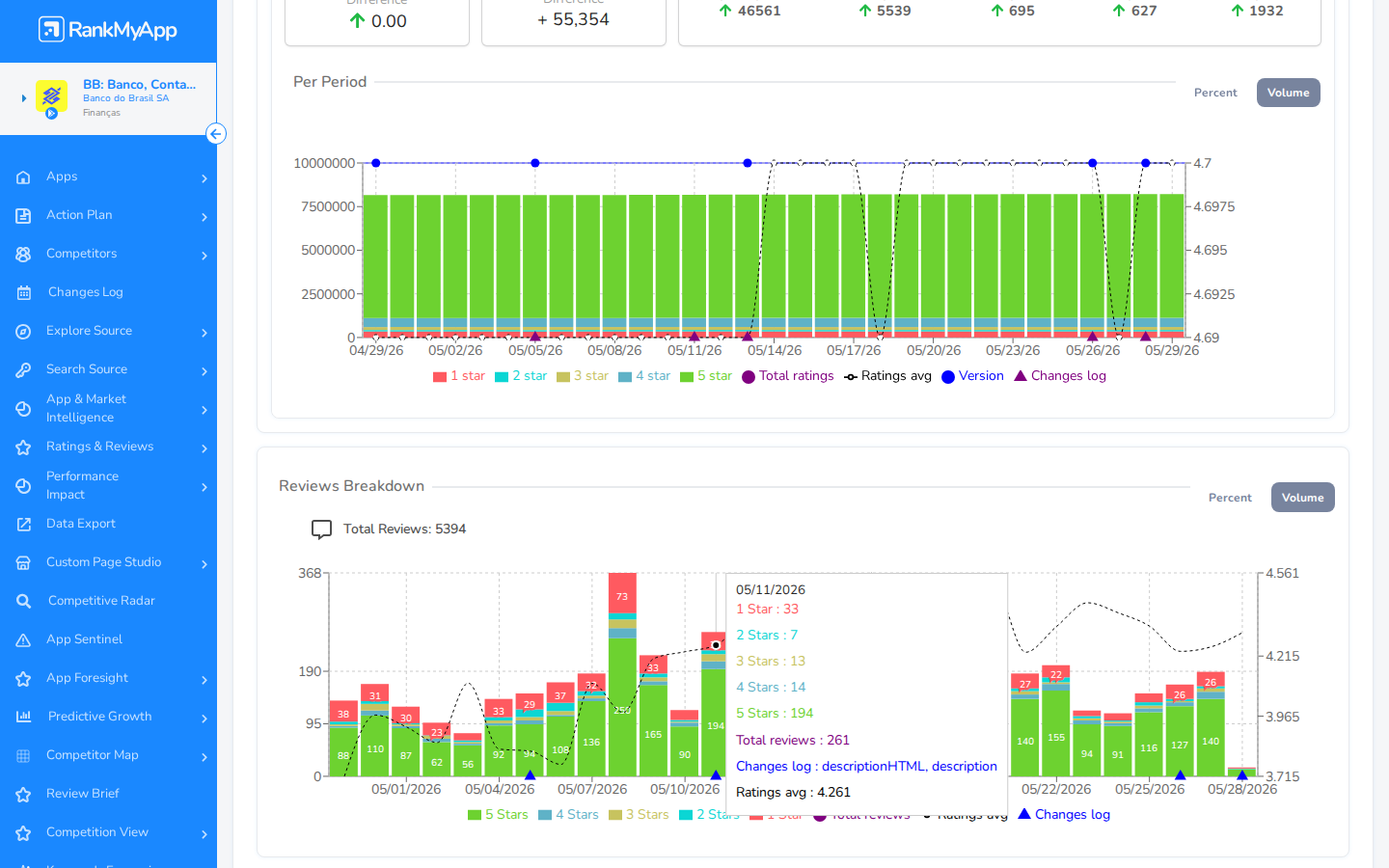Toggle Changes log in Reviews Breakdown legend
This screenshot has height=868, width=1389.
coord(1065,815)
